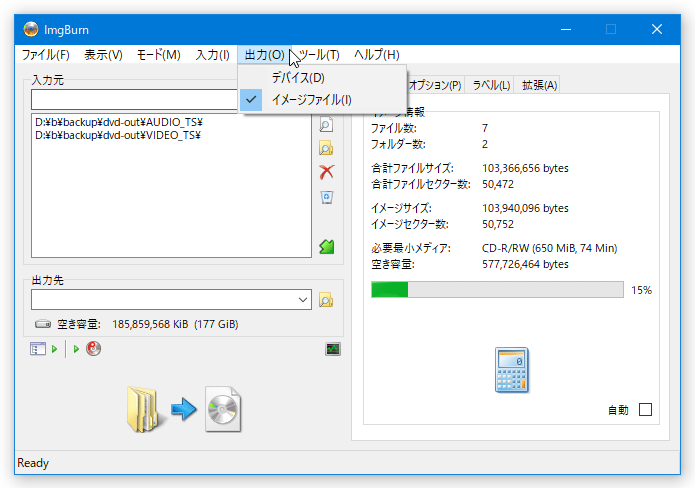Click the disc layout editor window icon
Image resolution: width=695 pixels, height=488 pixels.
[x=38, y=349]
